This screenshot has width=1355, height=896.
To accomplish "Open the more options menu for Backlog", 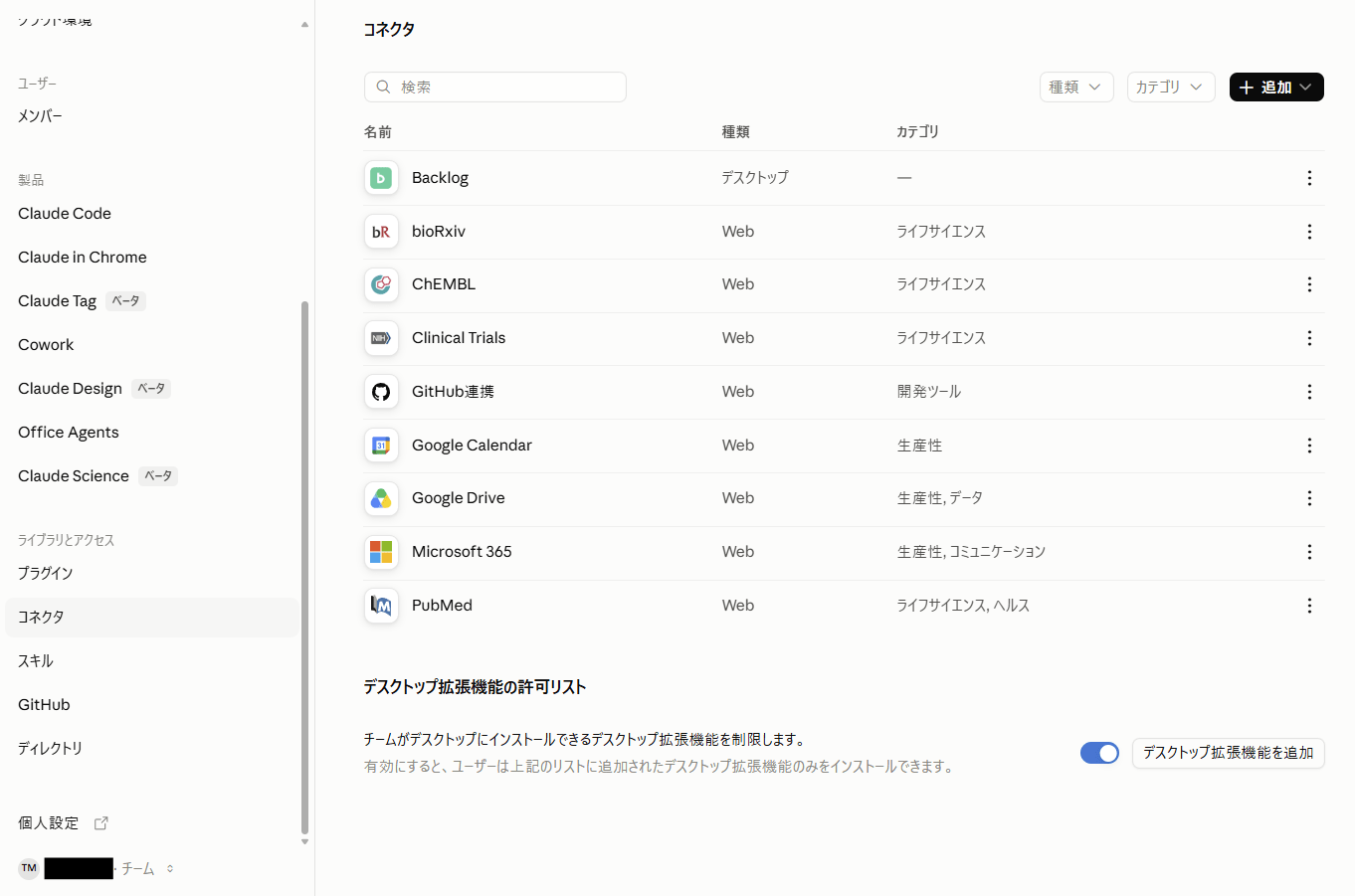I will pos(1309,178).
